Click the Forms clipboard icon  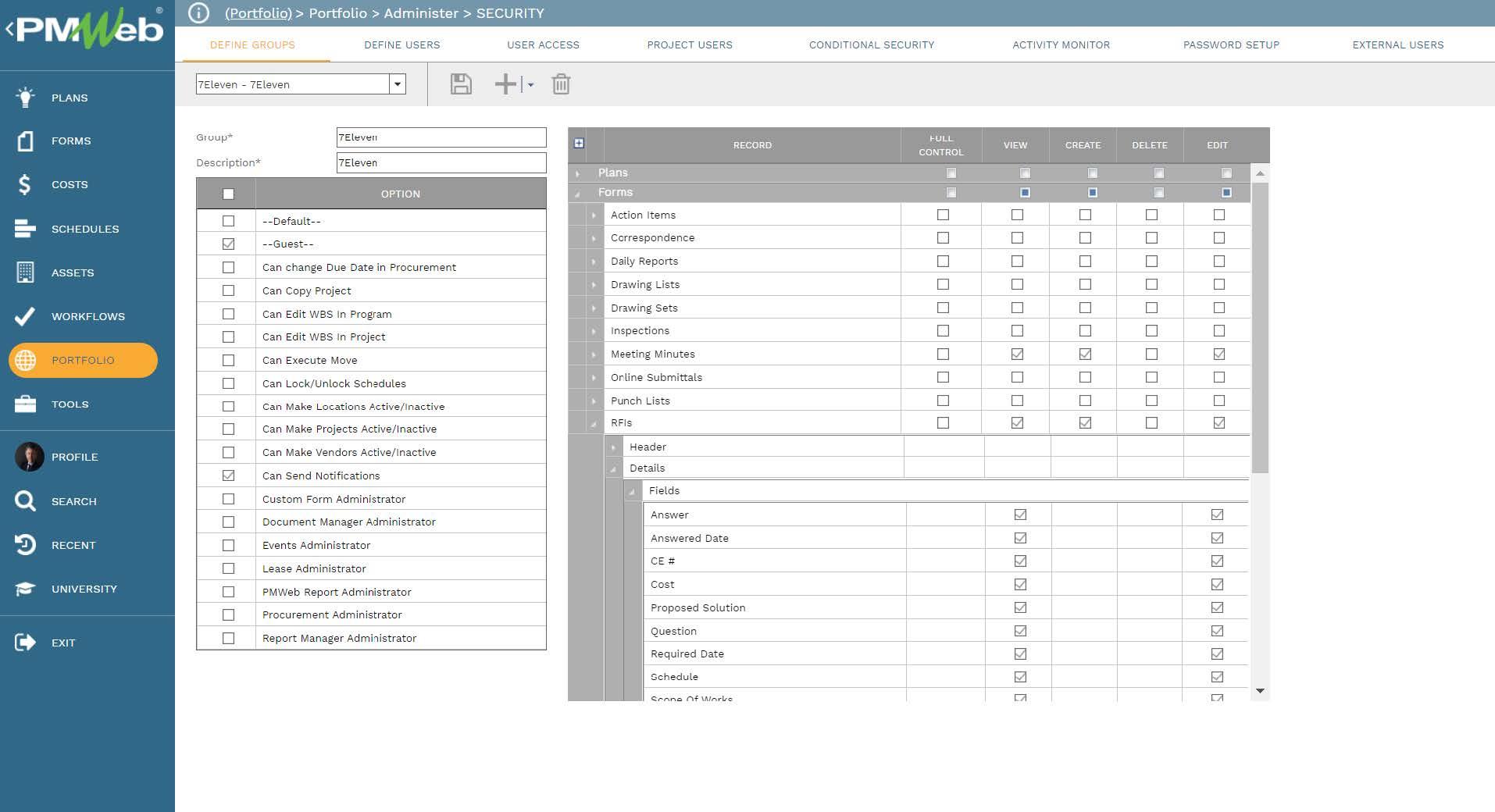pos(25,141)
